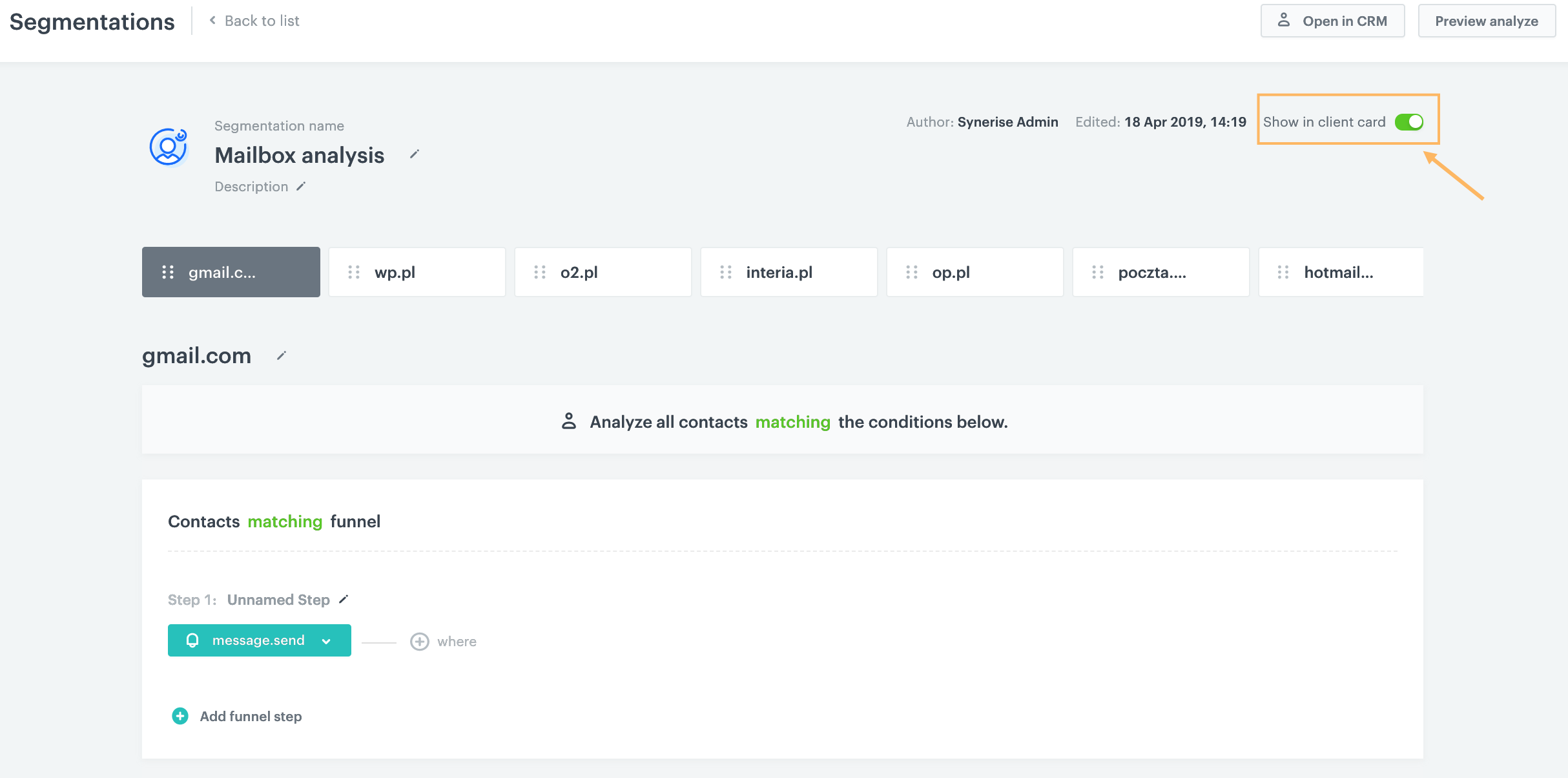Open the message.send event dropdown
The image size is (1568, 778).
click(x=326, y=640)
